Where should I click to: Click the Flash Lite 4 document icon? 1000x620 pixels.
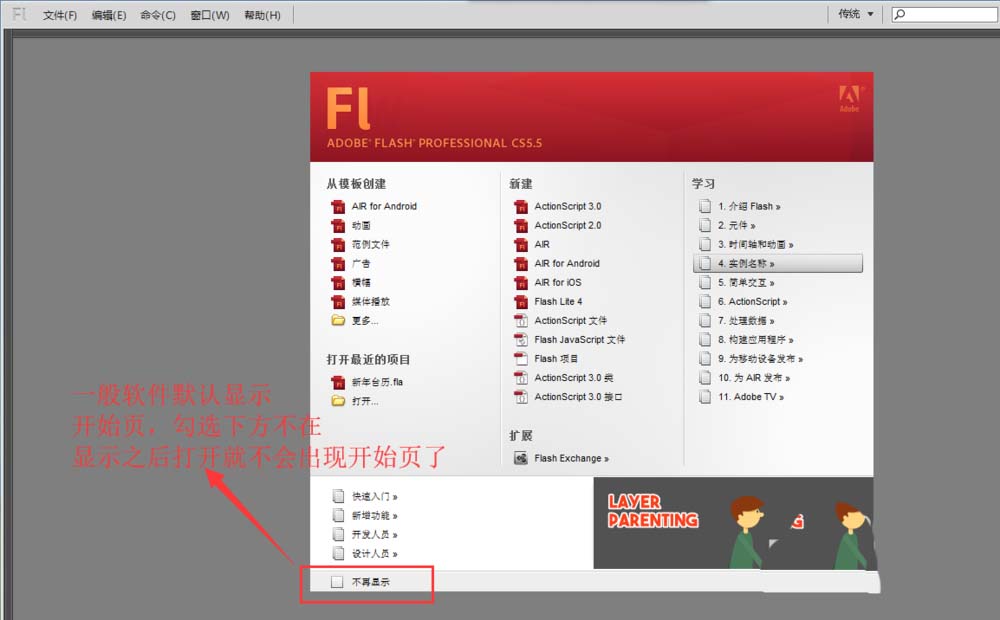pos(521,302)
